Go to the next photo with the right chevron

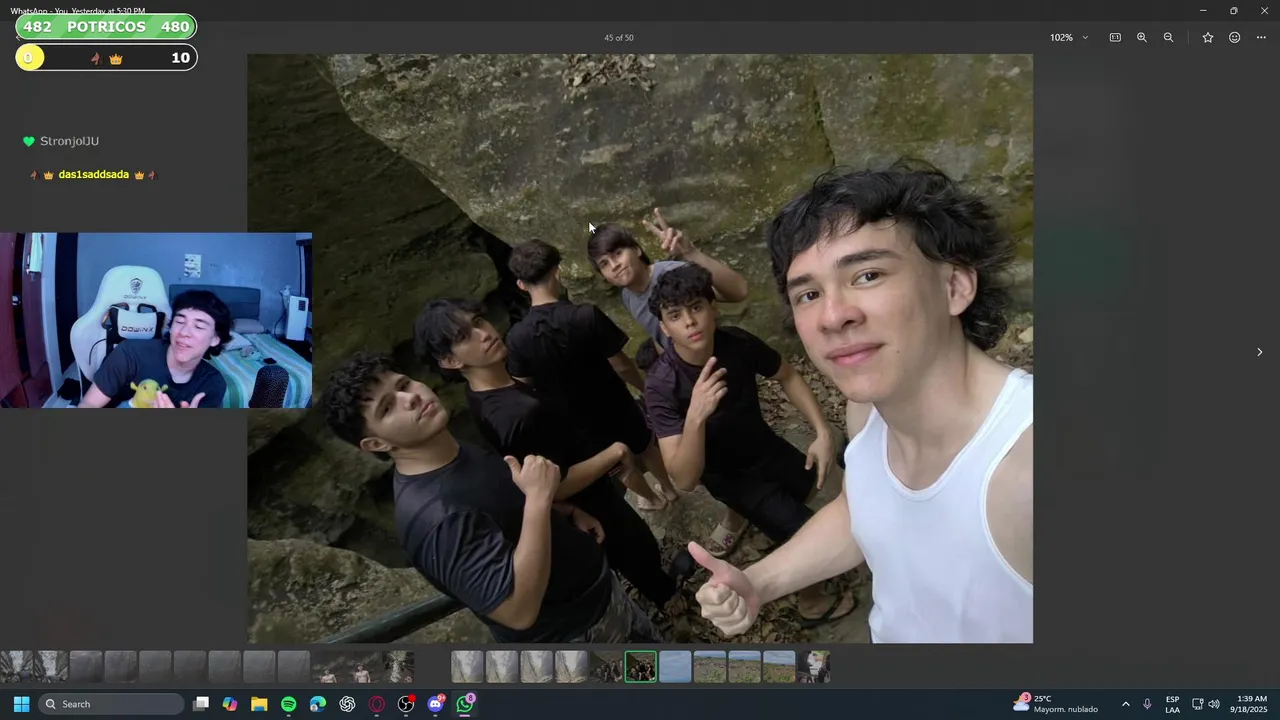pyautogui.click(x=1259, y=352)
